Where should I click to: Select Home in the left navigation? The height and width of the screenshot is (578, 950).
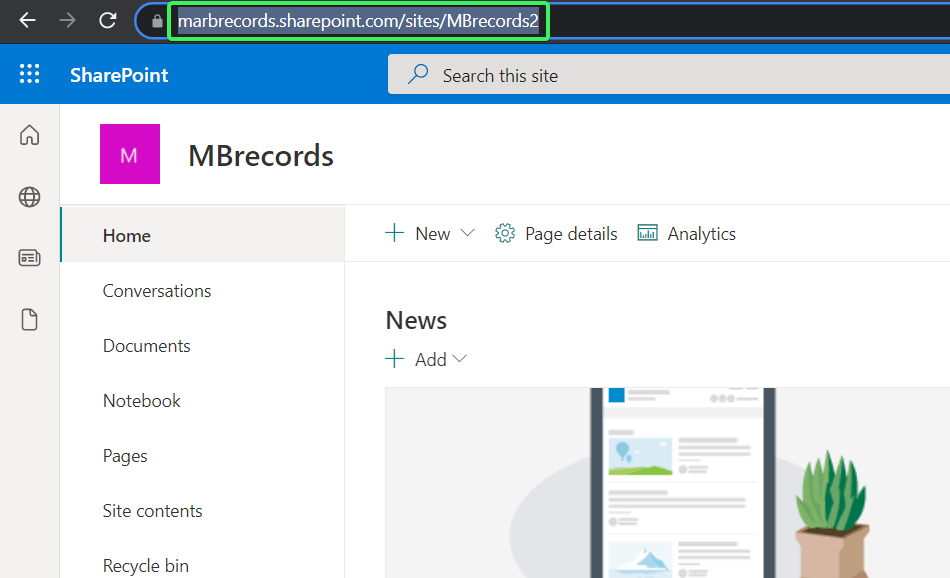click(203, 235)
